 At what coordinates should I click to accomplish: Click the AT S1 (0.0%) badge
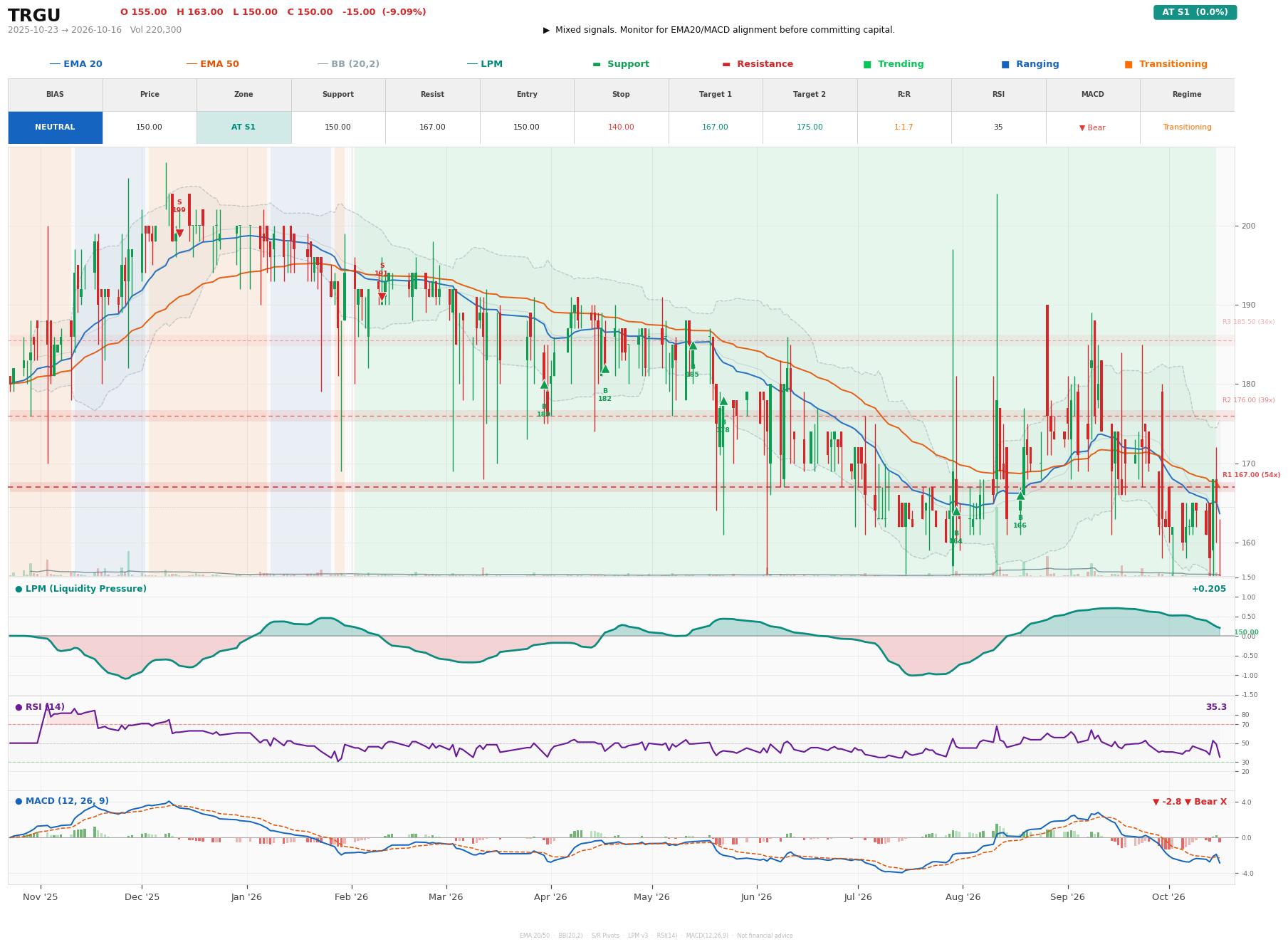click(1195, 12)
